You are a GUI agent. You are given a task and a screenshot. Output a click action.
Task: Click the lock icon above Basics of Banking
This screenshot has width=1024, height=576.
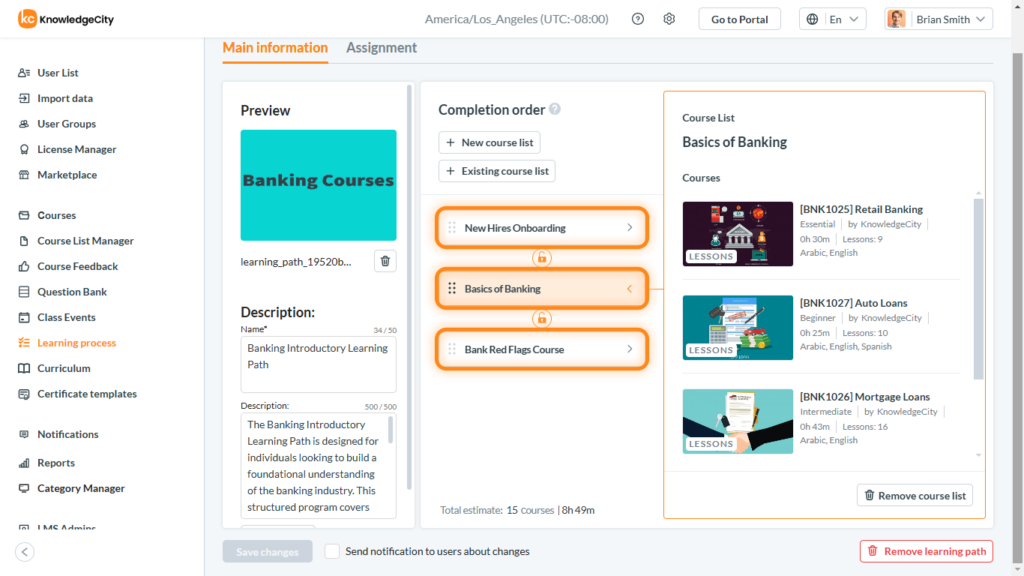(x=541, y=257)
